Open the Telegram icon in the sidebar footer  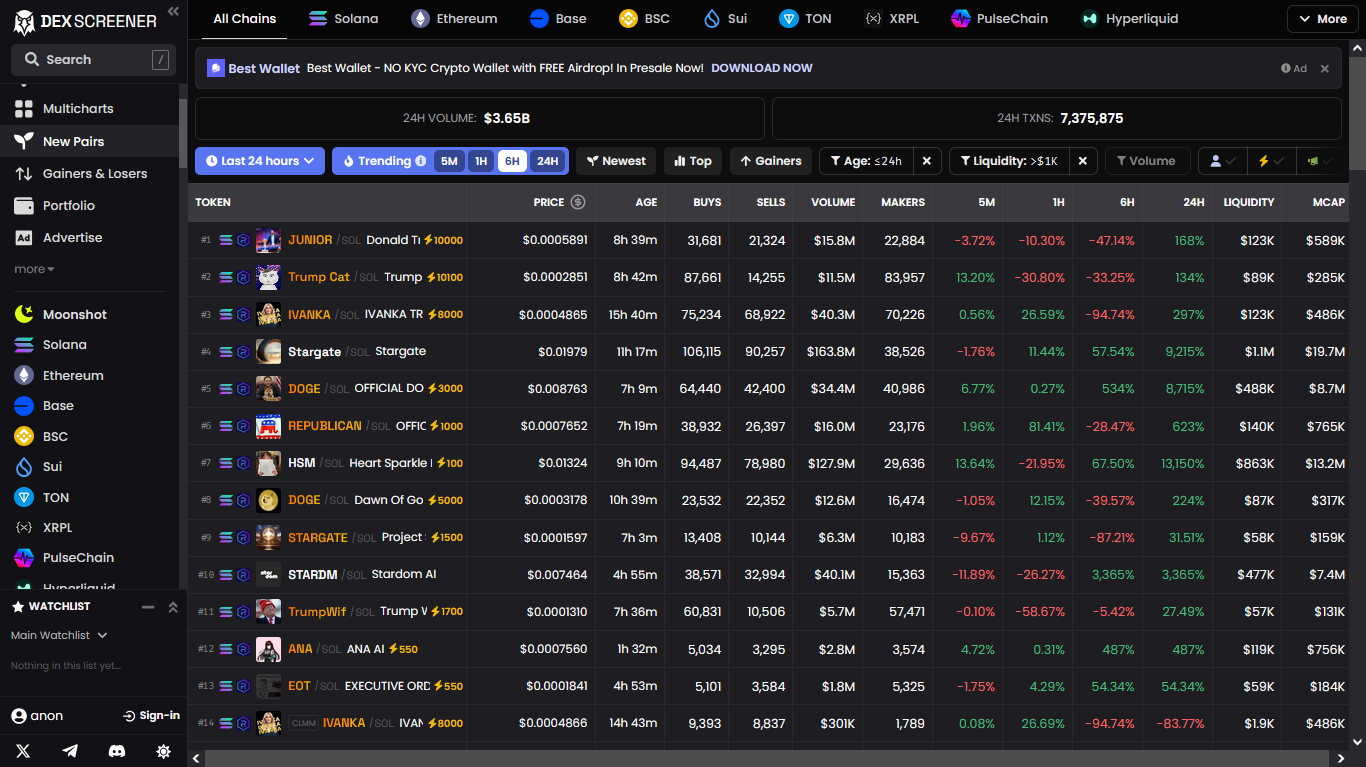click(70, 751)
